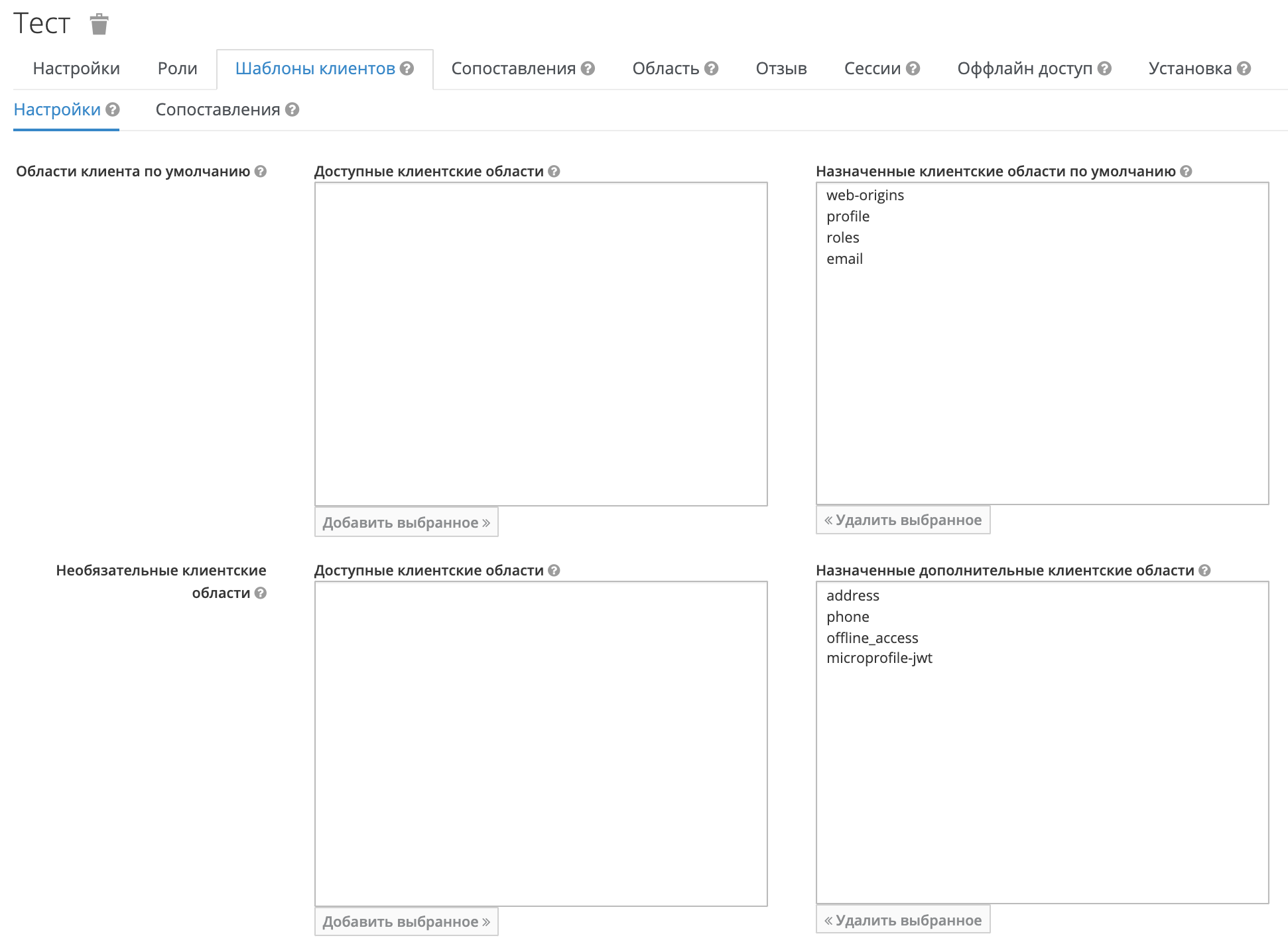Select offline_access in optional scopes list

[872, 638]
